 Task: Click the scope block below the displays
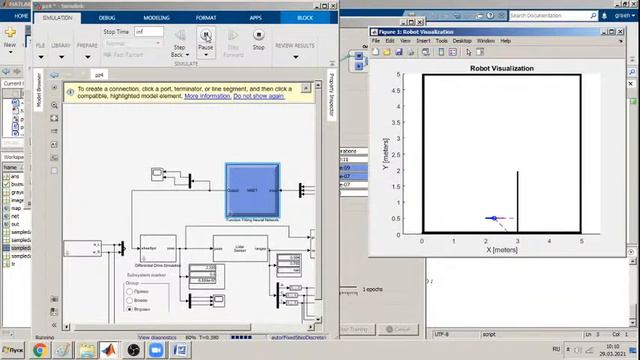coord(219,301)
